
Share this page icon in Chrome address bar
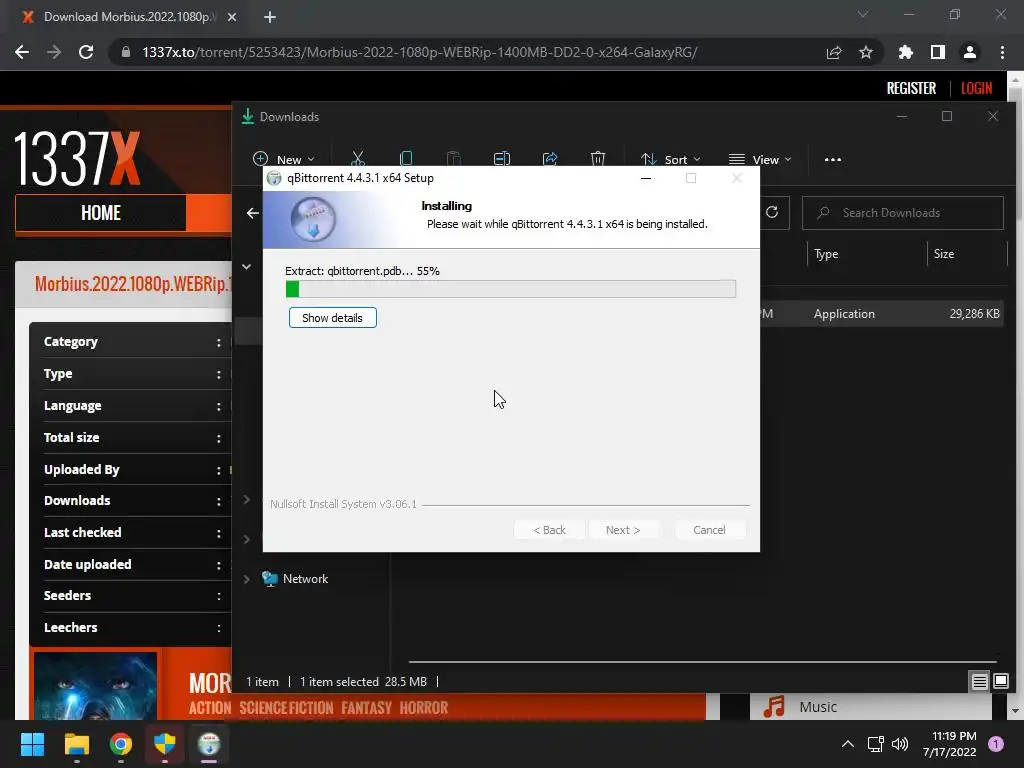pos(833,52)
